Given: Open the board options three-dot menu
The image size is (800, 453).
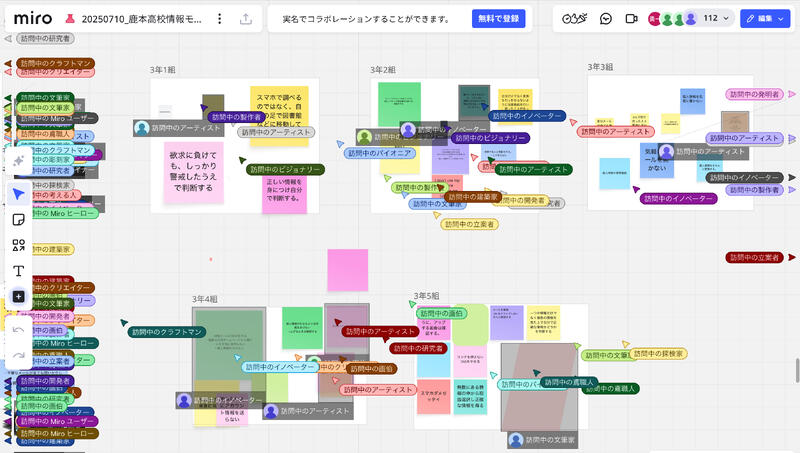Looking at the screenshot, I should tap(220, 18).
